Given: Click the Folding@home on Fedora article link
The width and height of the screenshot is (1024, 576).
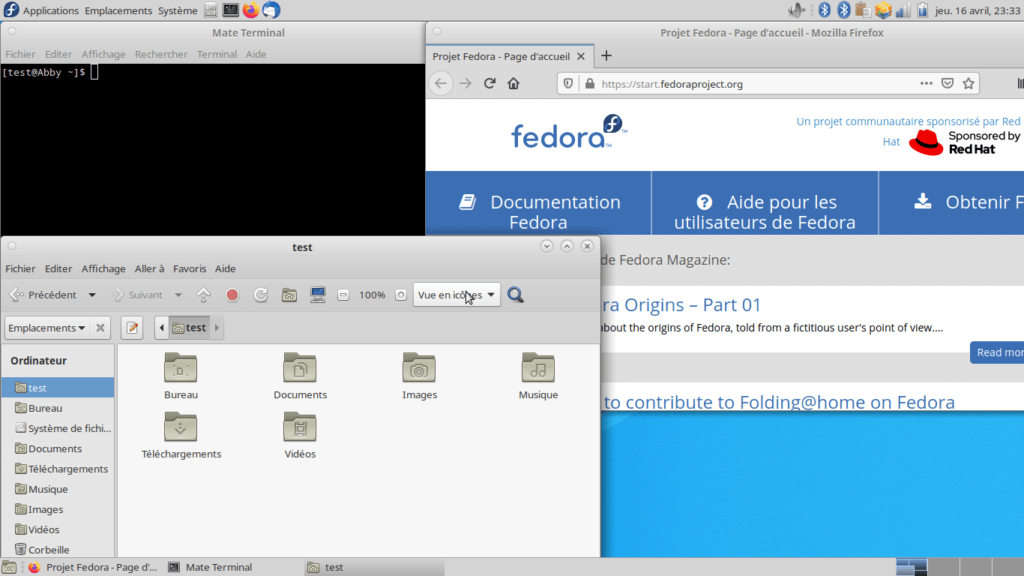Looking at the screenshot, I should click(779, 402).
